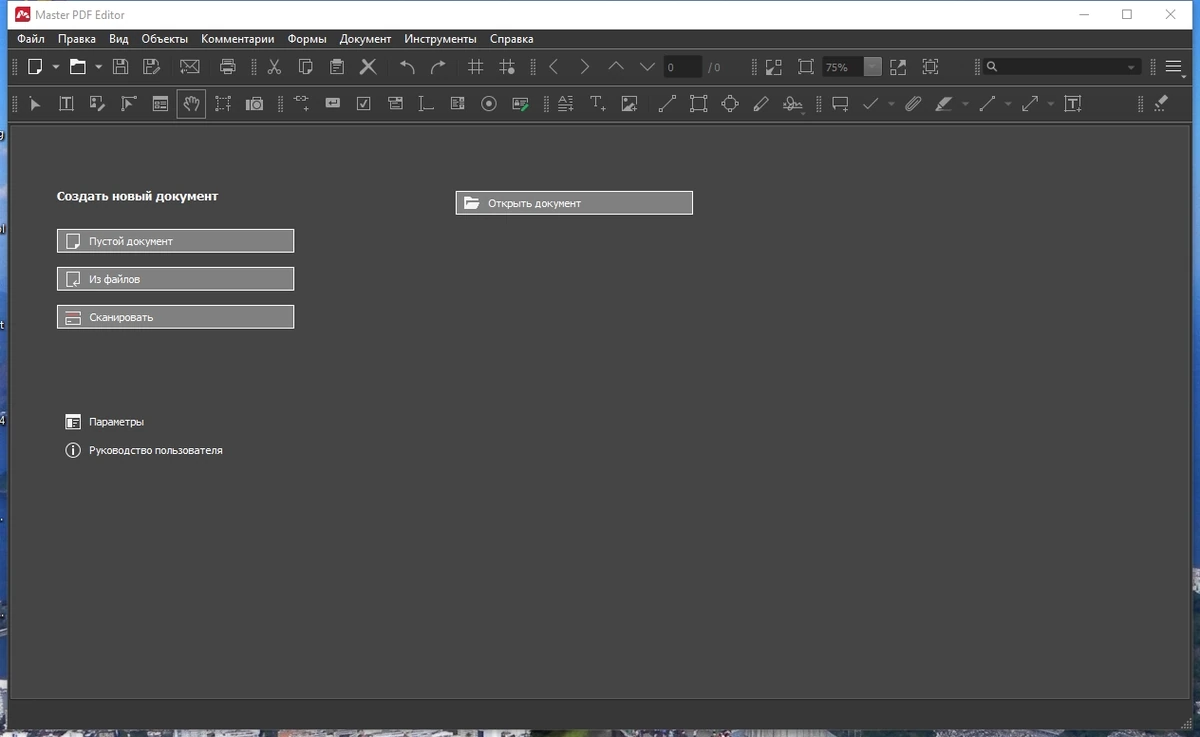Screen dimensions: 1200x737
Task: Click the Send by email envelope icon
Action: [x=190, y=67]
